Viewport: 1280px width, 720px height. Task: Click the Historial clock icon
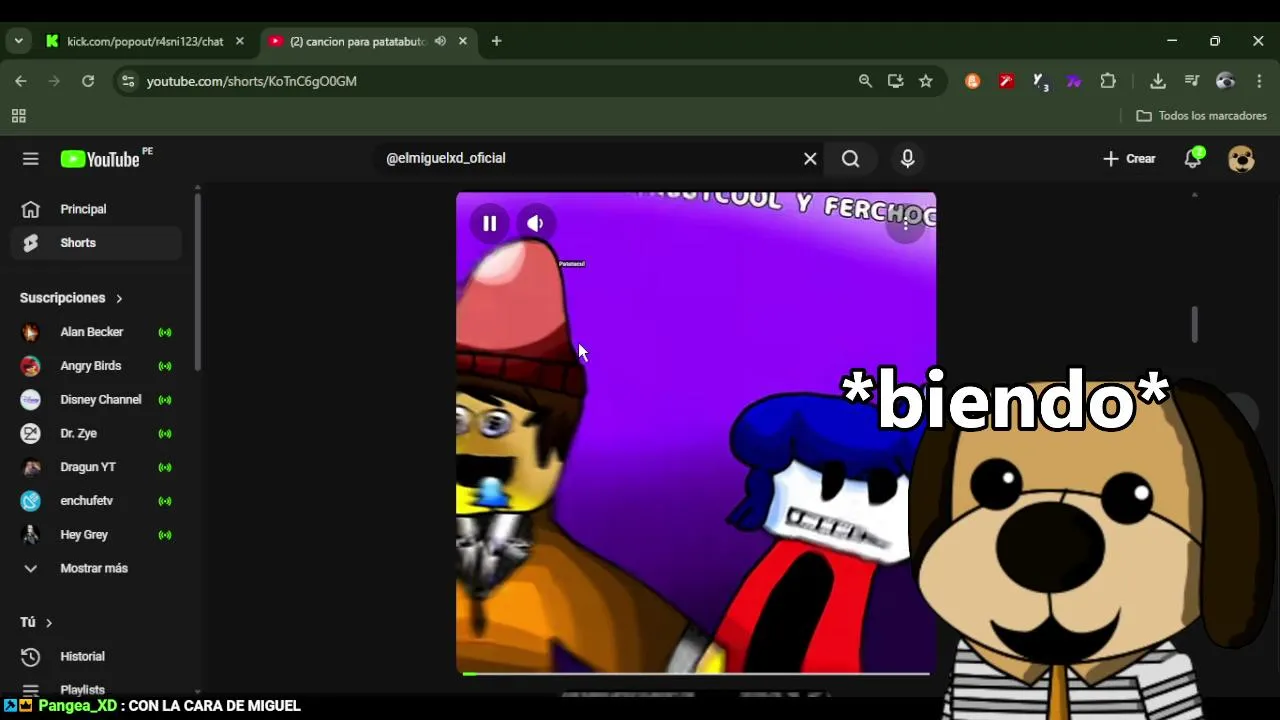click(31, 656)
